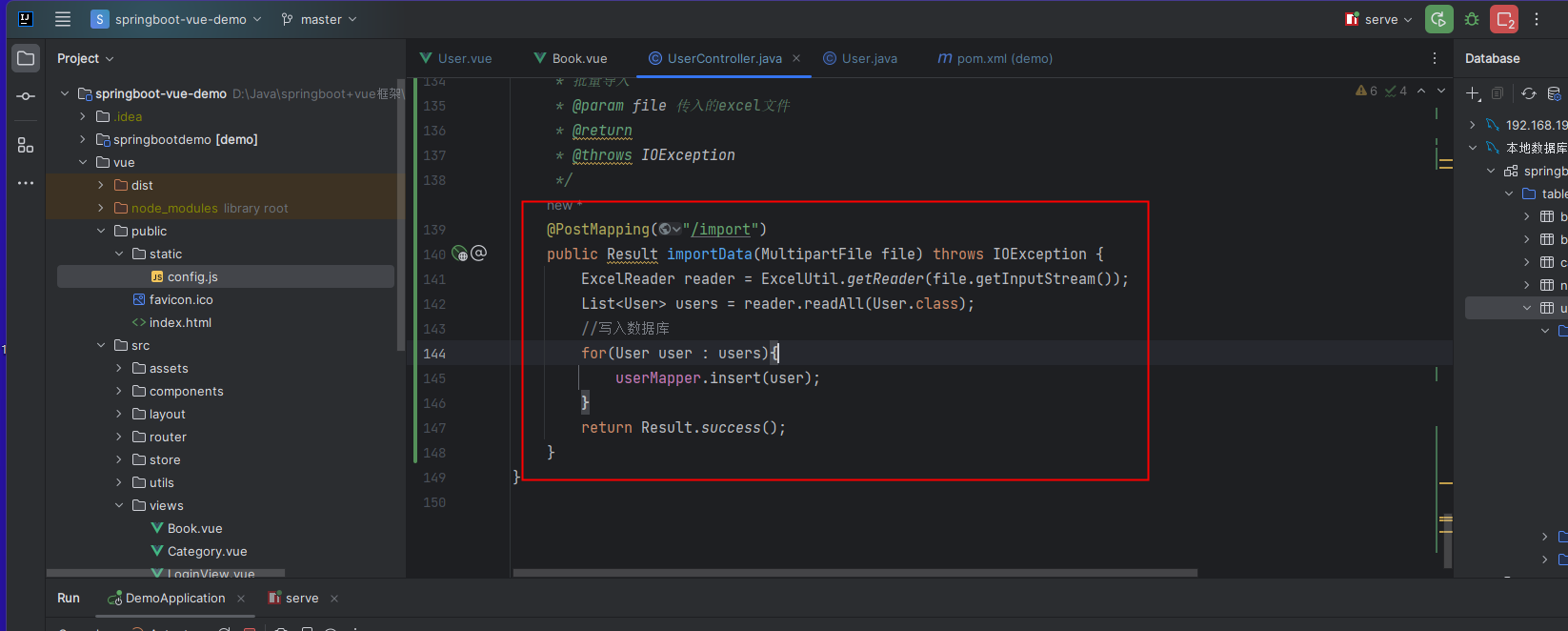Toggle the Project tool window
The image size is (1568, 631).
click(26, 58)
